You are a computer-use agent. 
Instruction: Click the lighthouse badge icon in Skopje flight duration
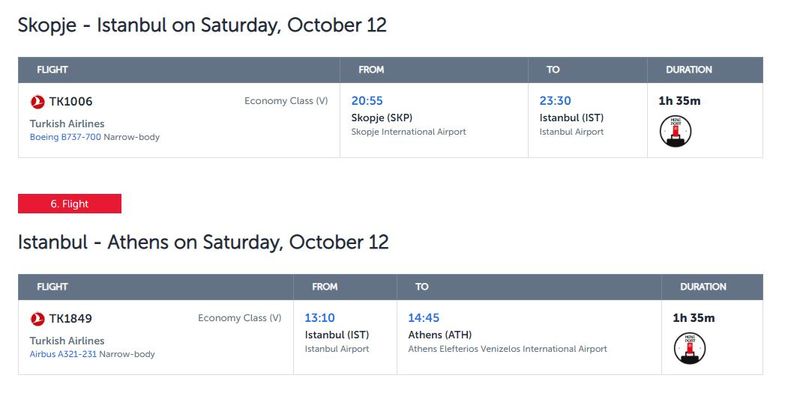point(676,131)
